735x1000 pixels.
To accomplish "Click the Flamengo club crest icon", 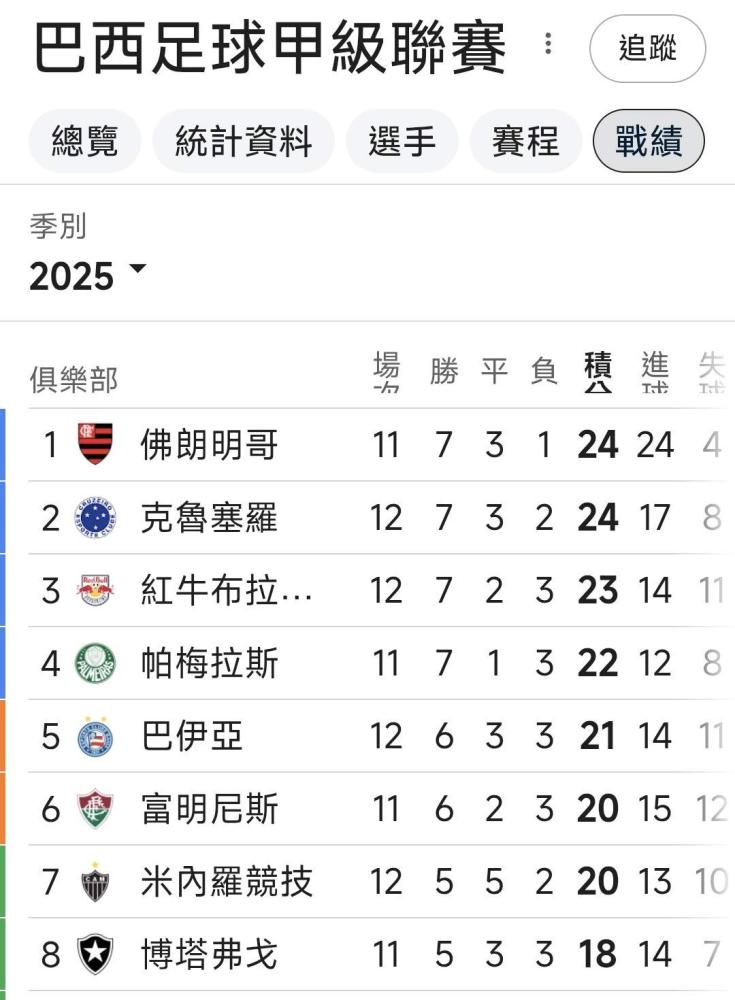I will 96,444.
